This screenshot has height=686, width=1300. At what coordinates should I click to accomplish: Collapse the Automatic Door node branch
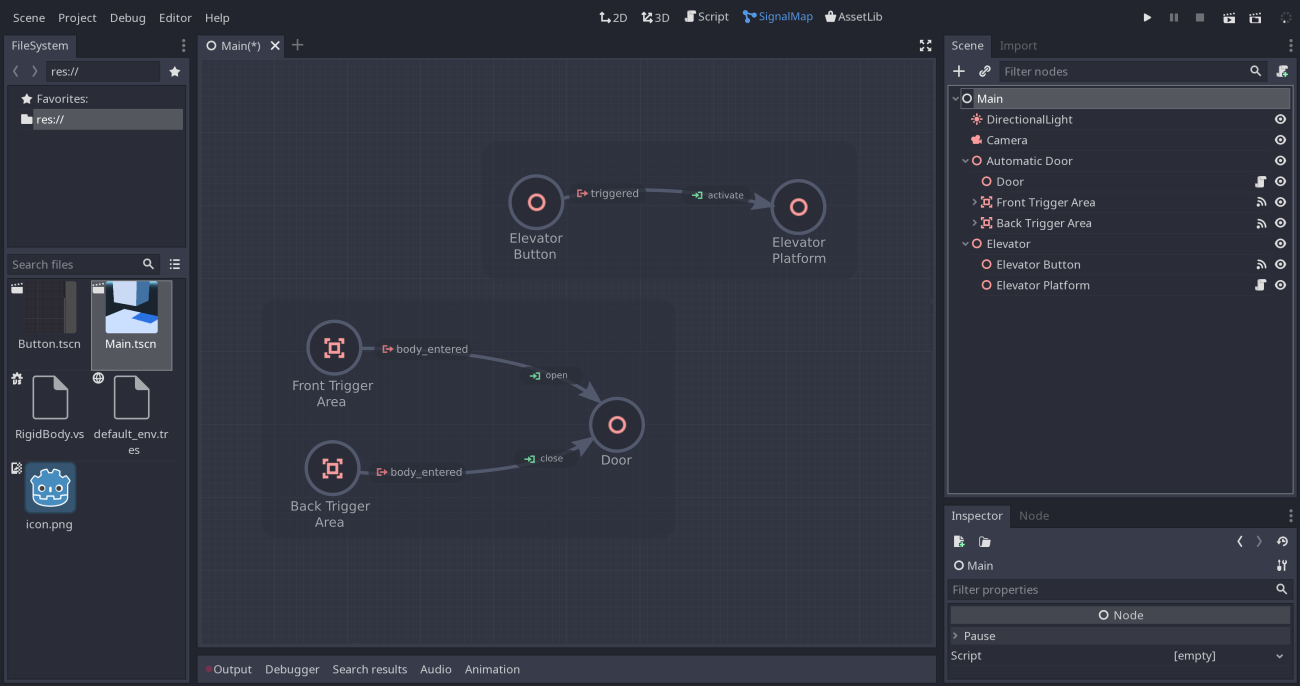tap(964, 160)
